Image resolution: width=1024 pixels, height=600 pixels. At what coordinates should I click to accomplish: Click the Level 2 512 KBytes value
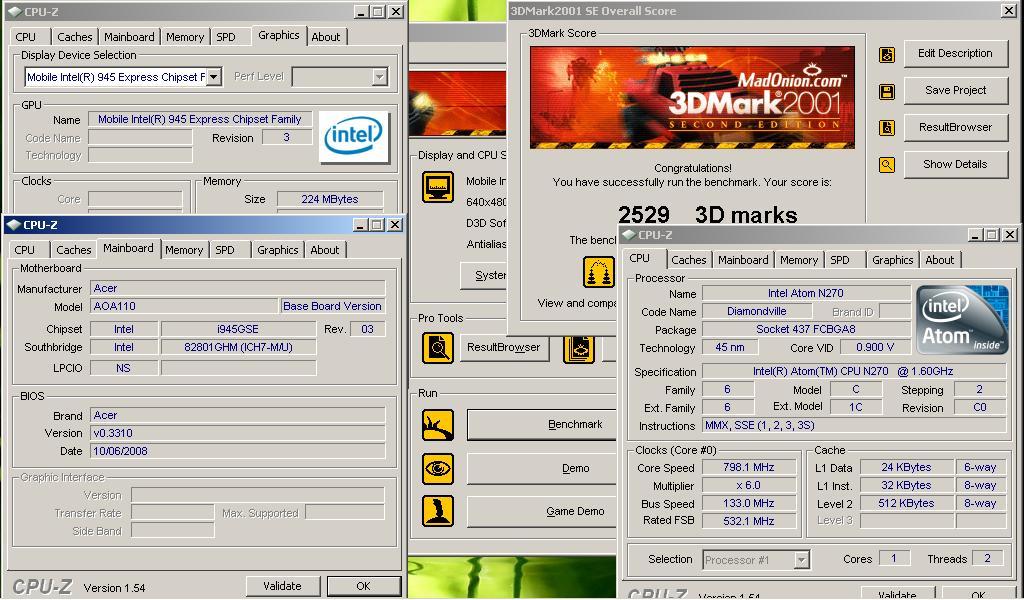pyautogui.click(x=906, y=503)
